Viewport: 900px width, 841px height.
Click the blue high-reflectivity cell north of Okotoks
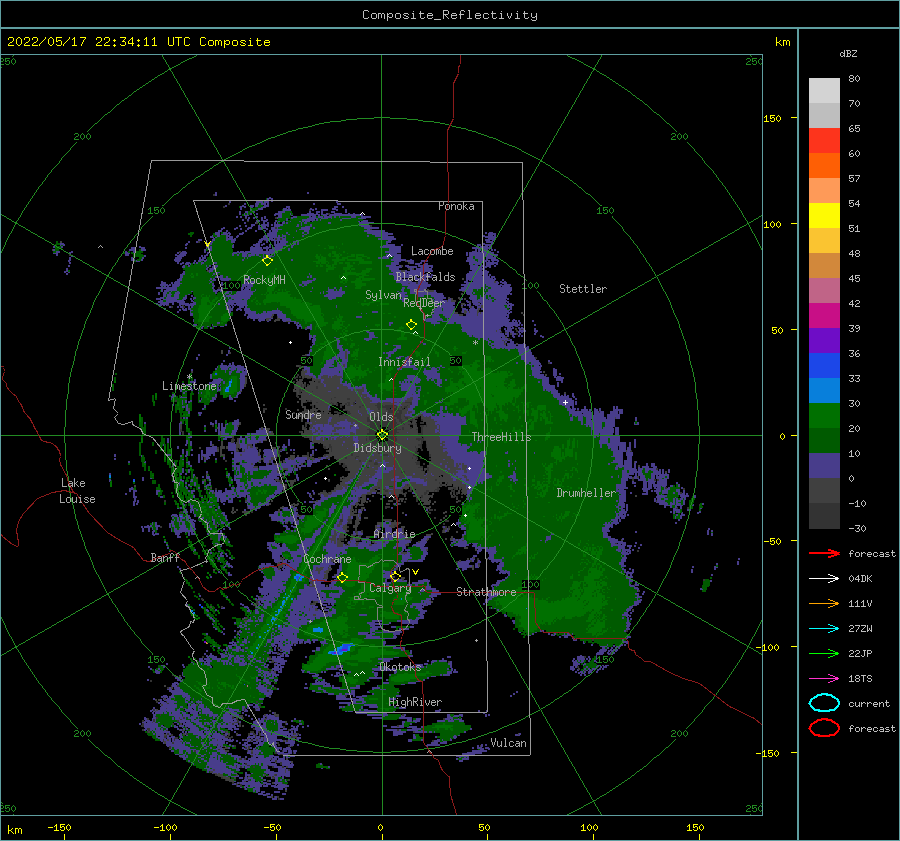pos(342,649)
